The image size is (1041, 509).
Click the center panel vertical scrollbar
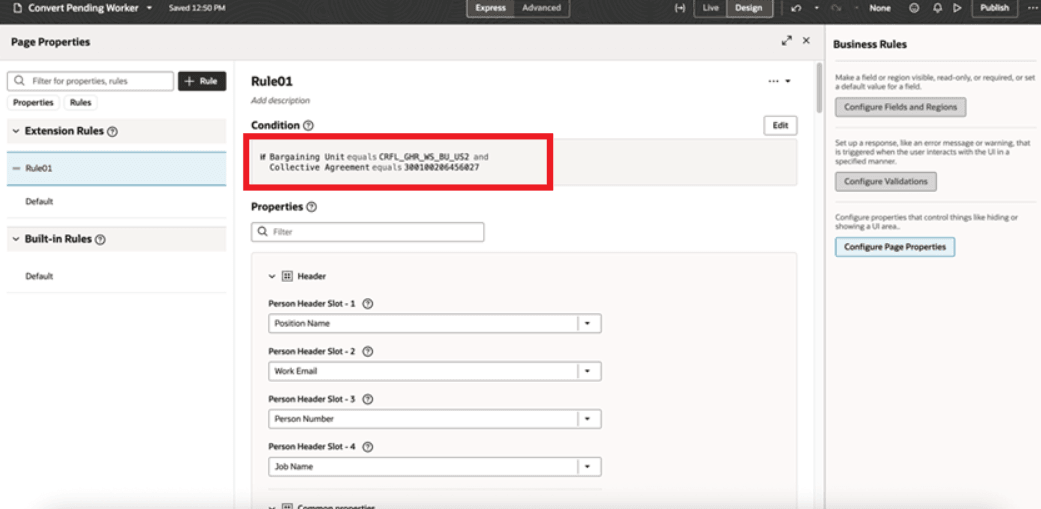(819, 86)
